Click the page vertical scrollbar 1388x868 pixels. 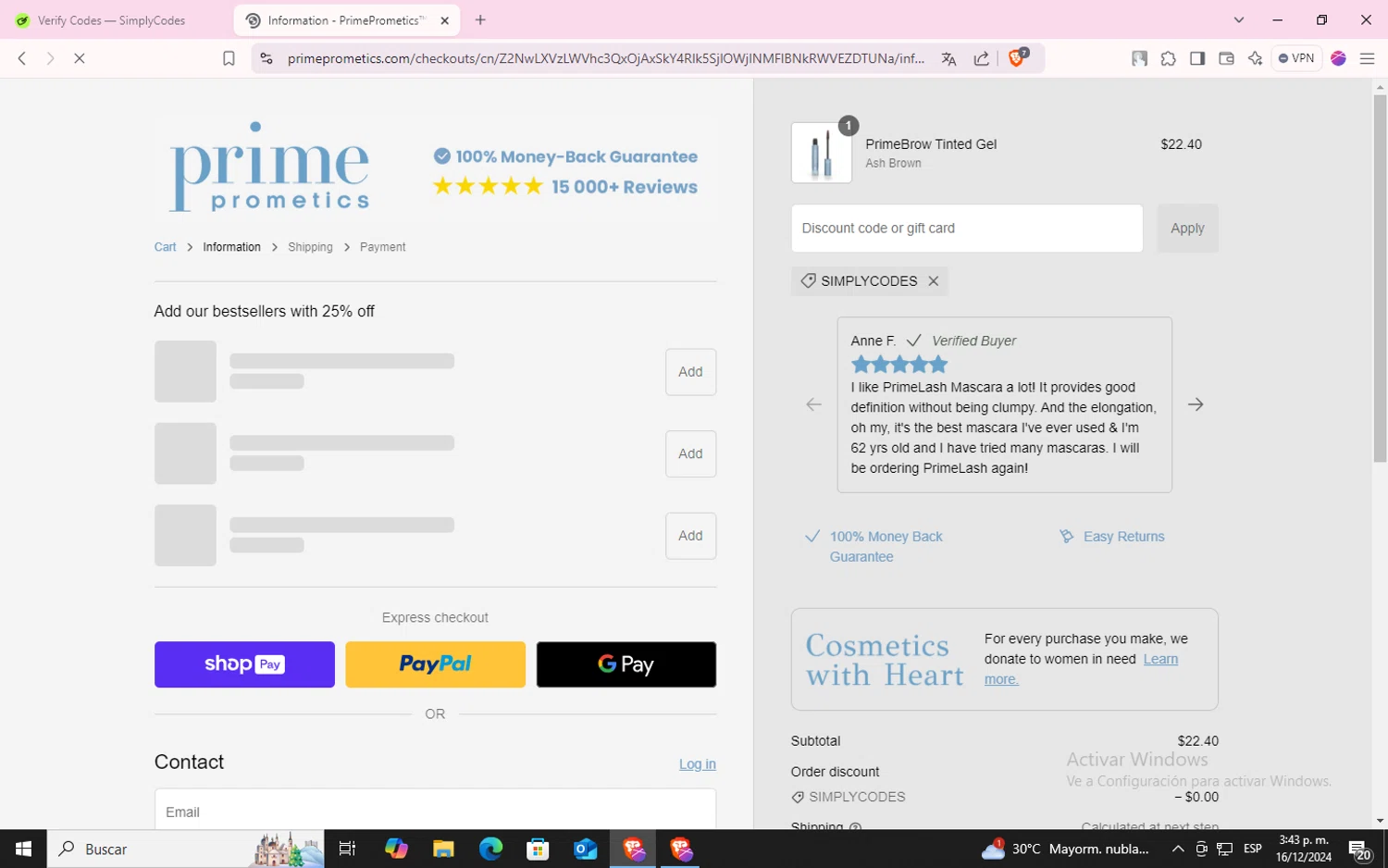coord(1380,278)
